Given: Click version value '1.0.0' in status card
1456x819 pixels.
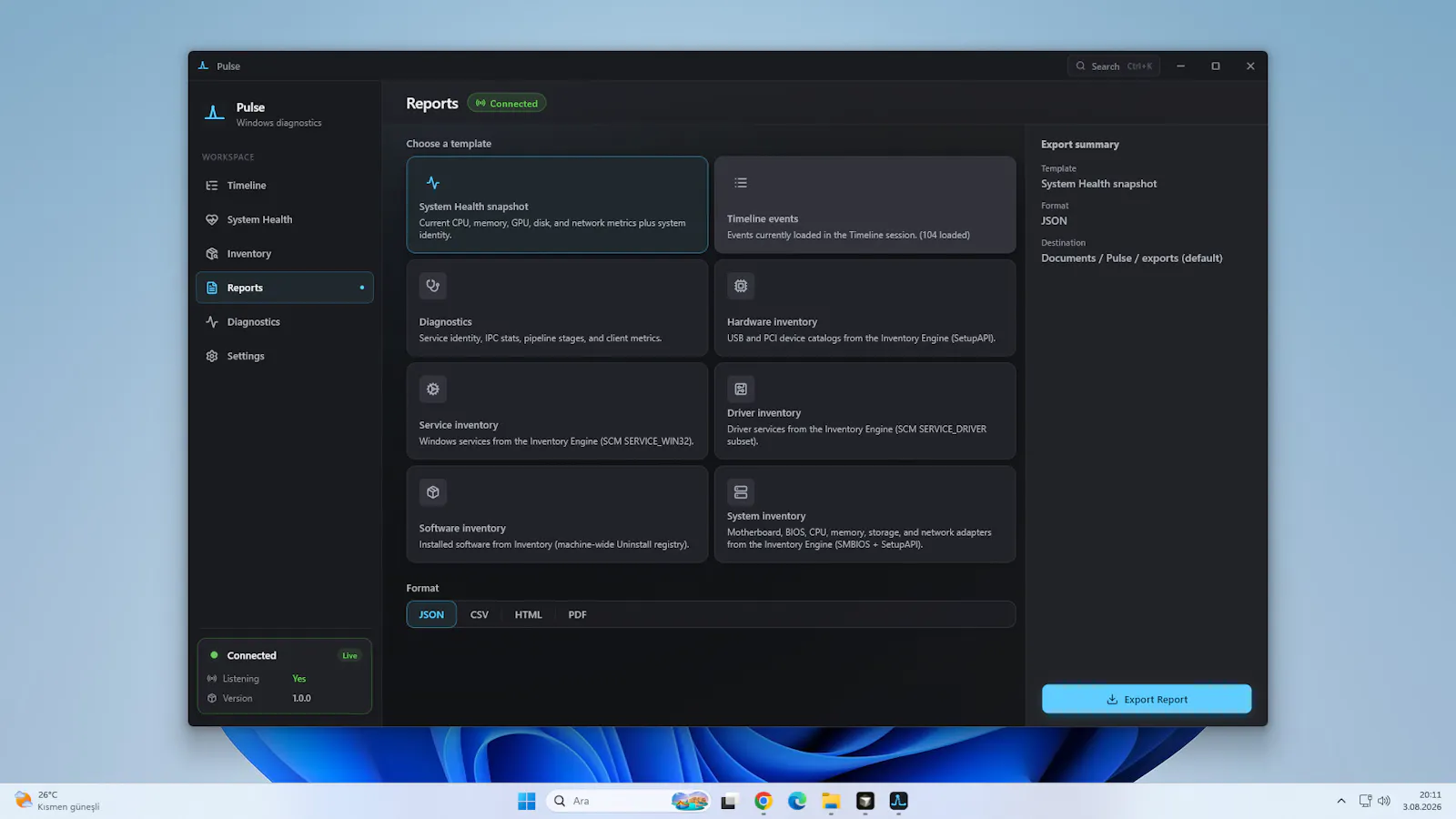Looking at the screenshot, I should [301, 699].
